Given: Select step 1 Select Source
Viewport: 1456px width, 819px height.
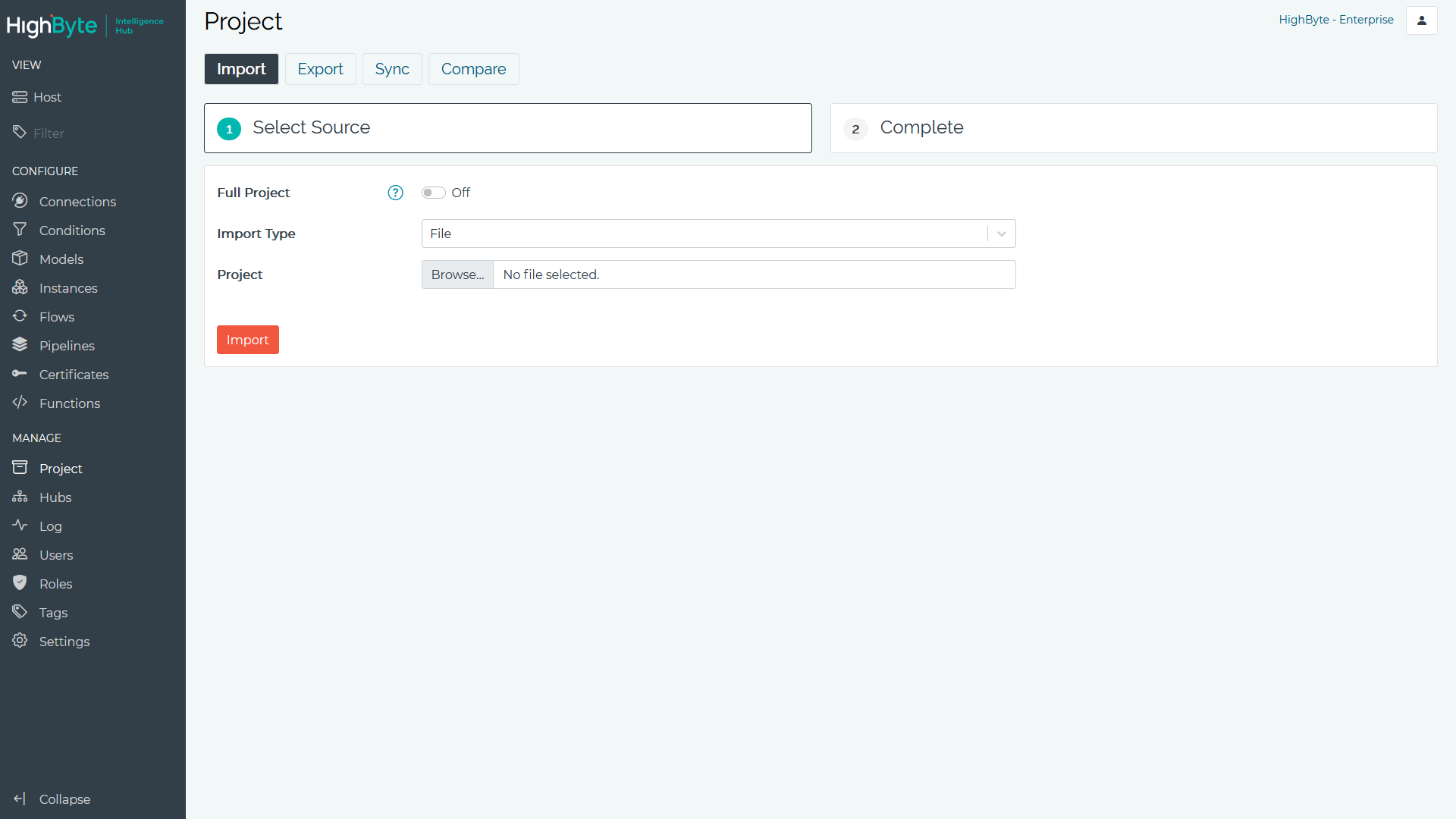Looking at the screenshot, I should [508, 128].
